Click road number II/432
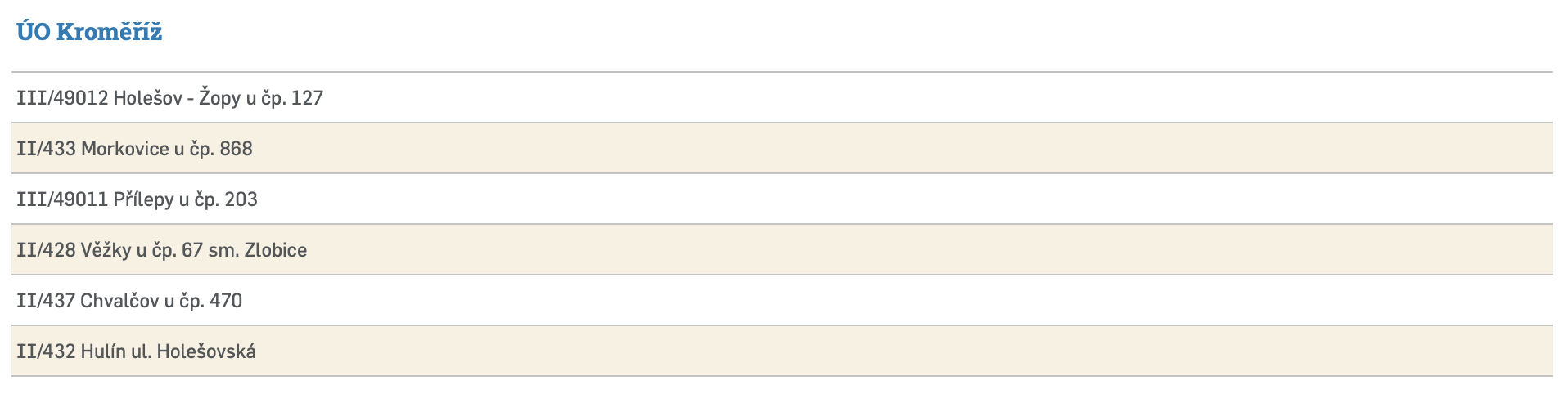The width and height of the screenshot is (1568, 394). [46, 351]
